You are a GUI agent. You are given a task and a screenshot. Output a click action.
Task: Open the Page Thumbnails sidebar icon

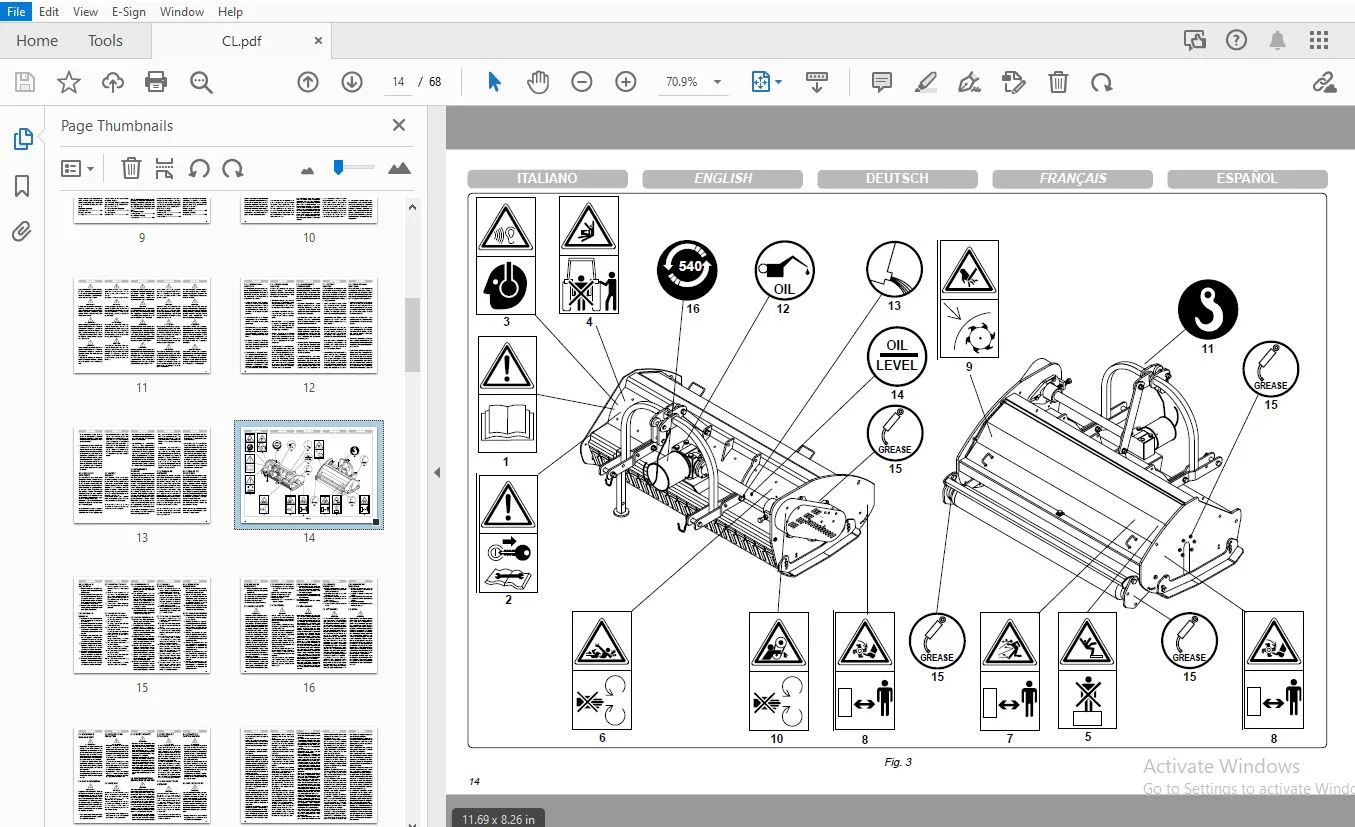22,139
